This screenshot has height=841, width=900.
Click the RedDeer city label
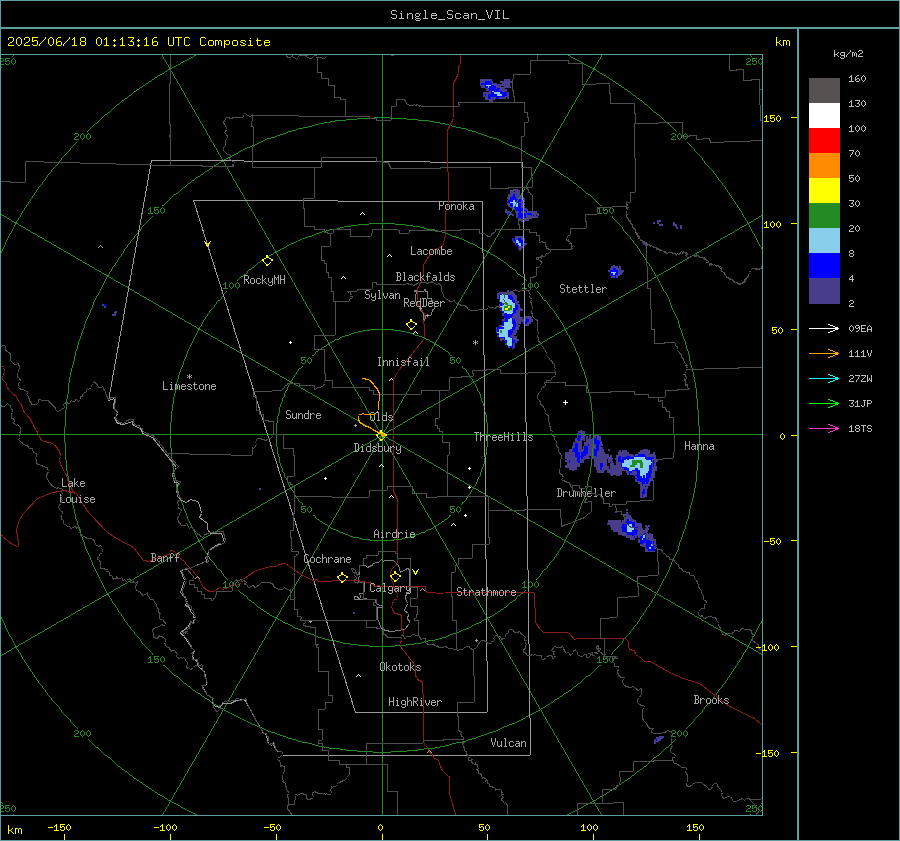424,303
